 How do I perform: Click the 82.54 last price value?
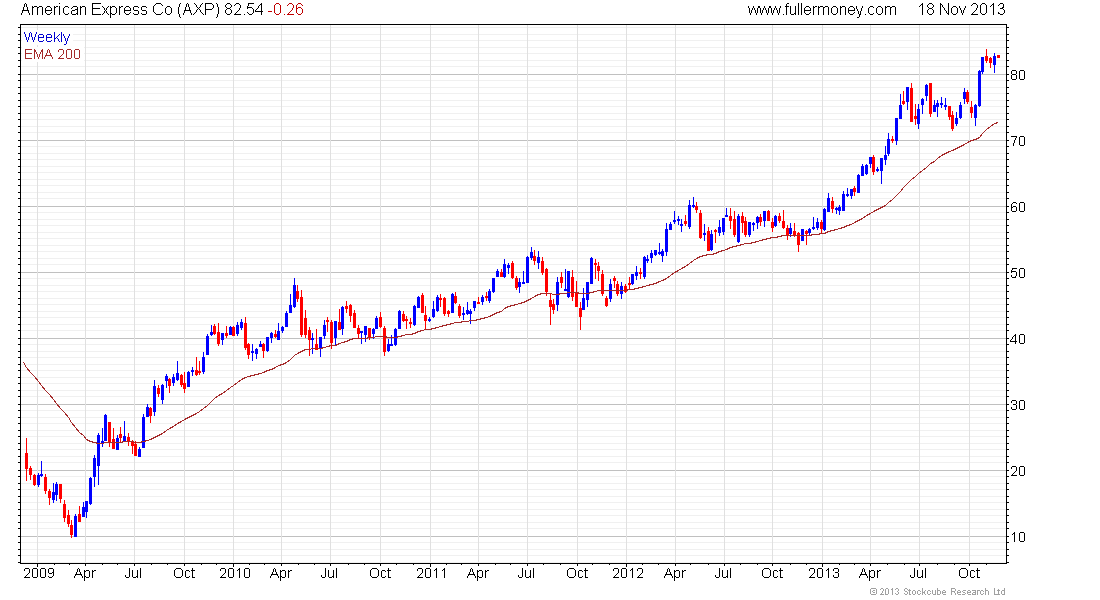pyautogui.click(x=243, y=10)
